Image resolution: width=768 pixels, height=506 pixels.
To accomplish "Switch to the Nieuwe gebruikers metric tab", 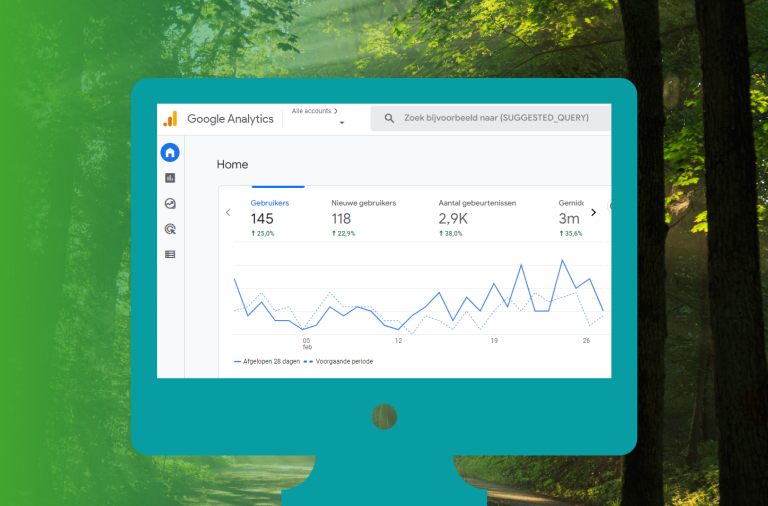I will point(363,217).
